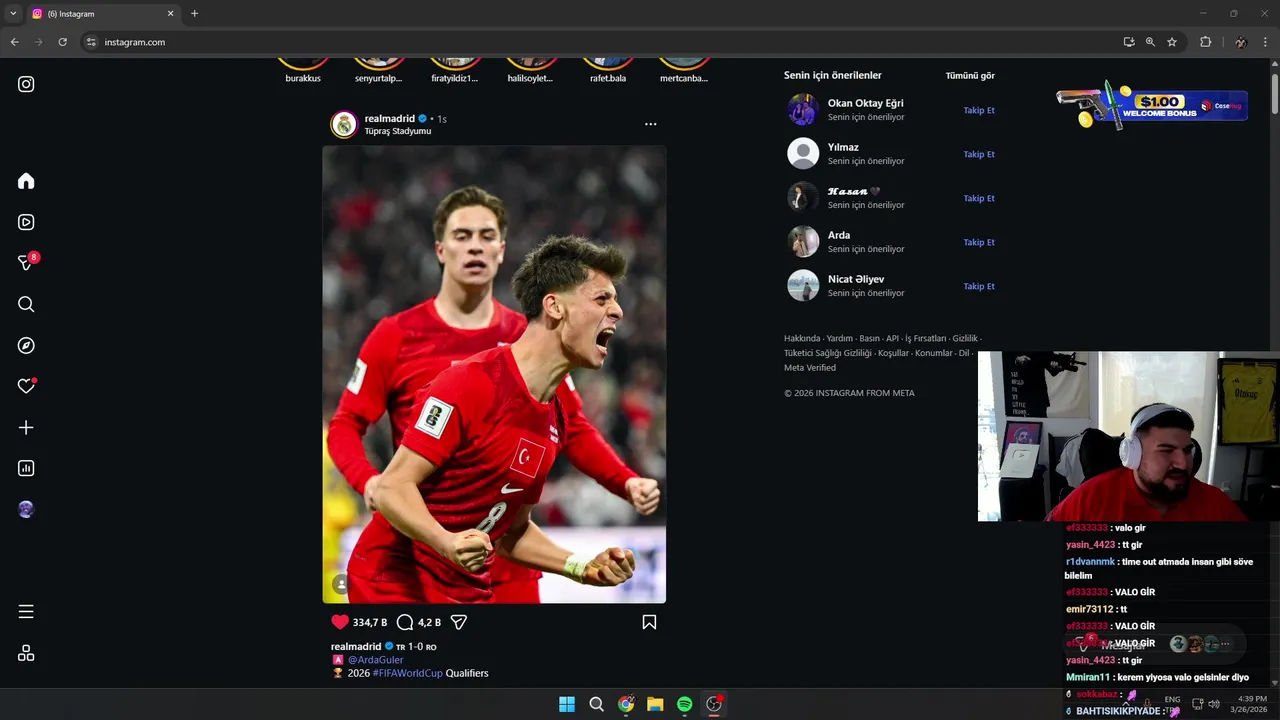The width and height of the screenshot is (1280, 720).
Task: Open the realmadrid profile picture
Action: [344, 124]
